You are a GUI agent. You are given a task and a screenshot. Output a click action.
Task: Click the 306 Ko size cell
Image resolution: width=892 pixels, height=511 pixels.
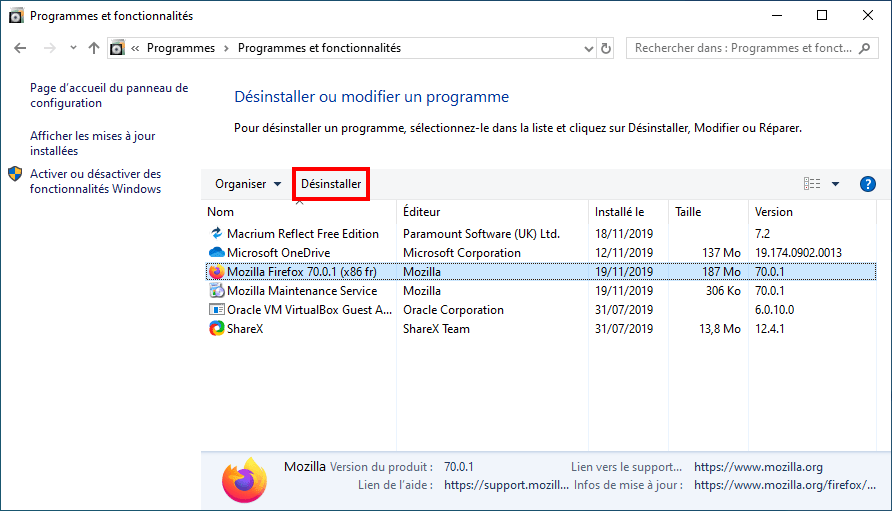723,291
